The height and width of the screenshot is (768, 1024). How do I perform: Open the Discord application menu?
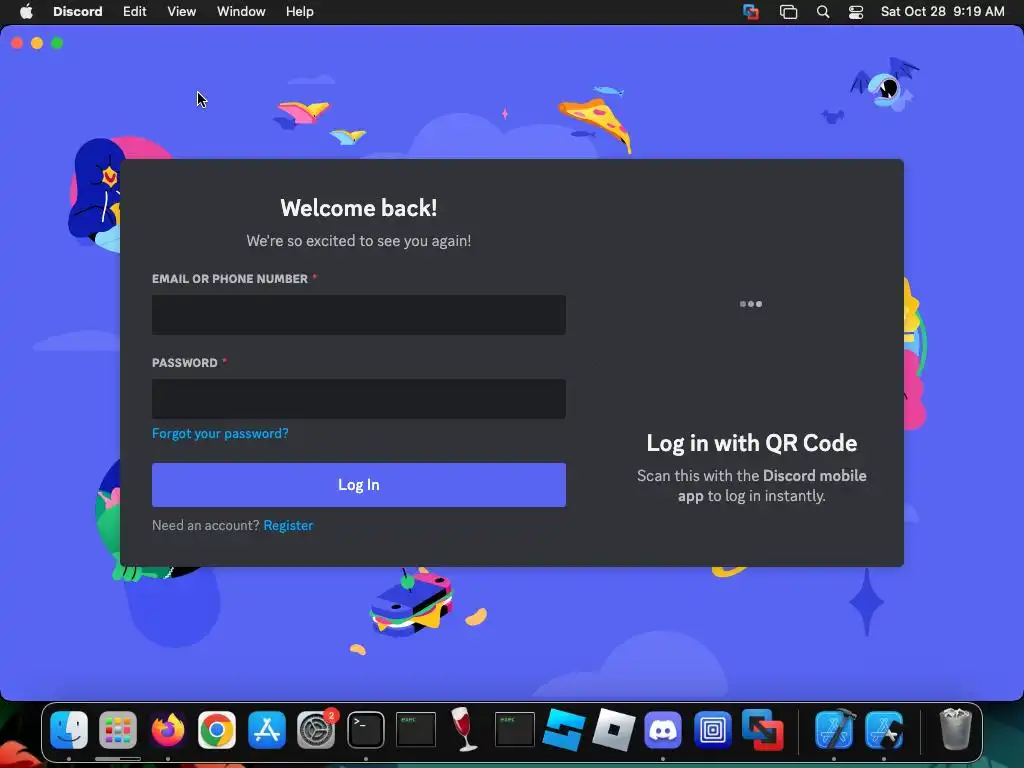click(x=78, y=12)
